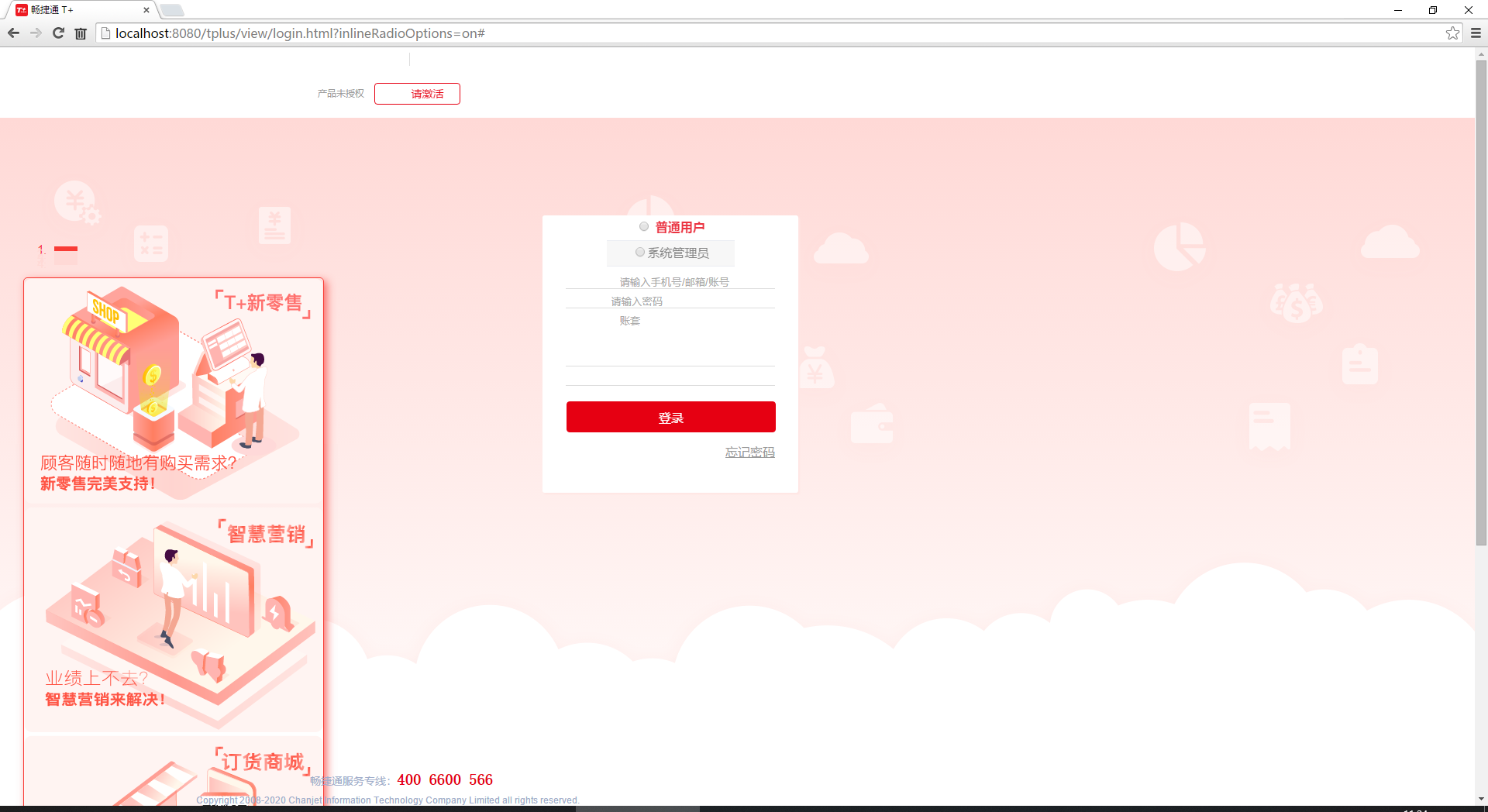
Task: Click the page icon in address bar
Action: click(x=106, y=33)
